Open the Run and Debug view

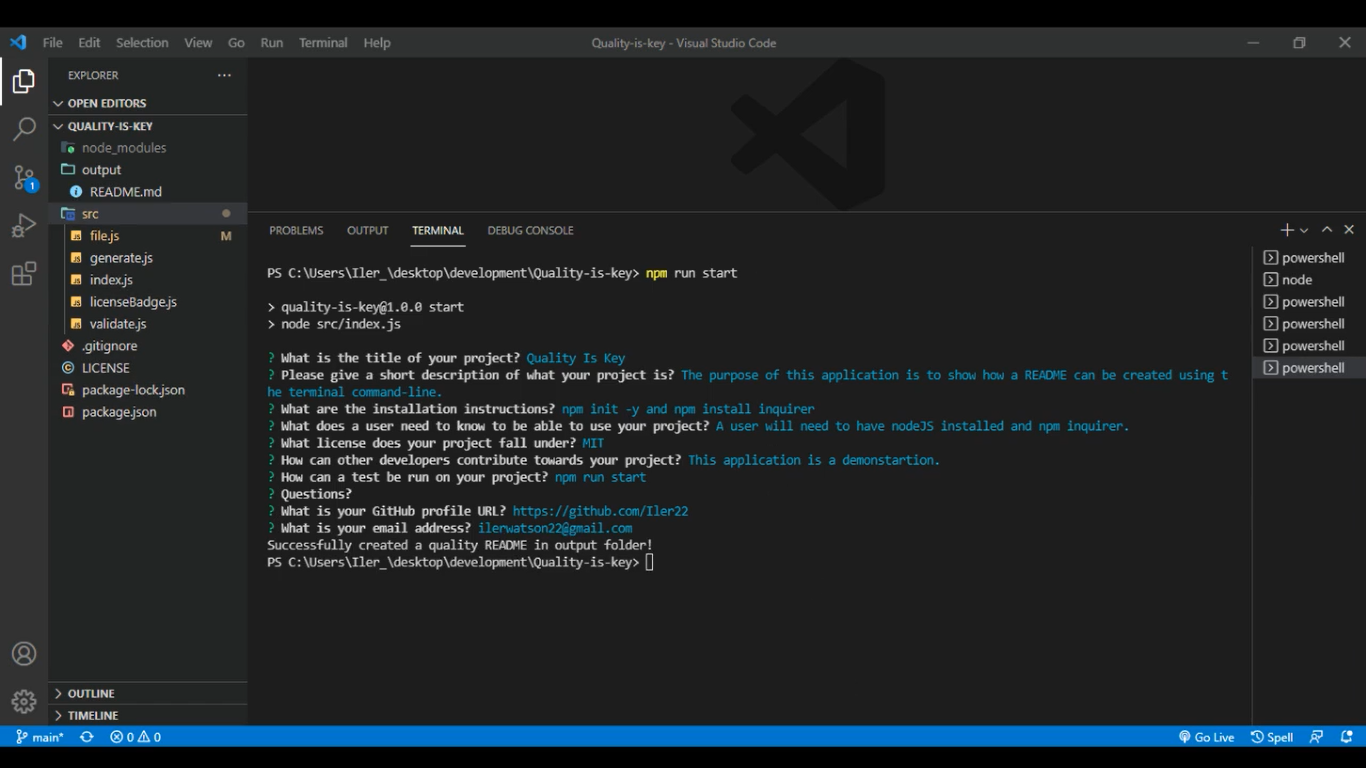coord(24,225)
